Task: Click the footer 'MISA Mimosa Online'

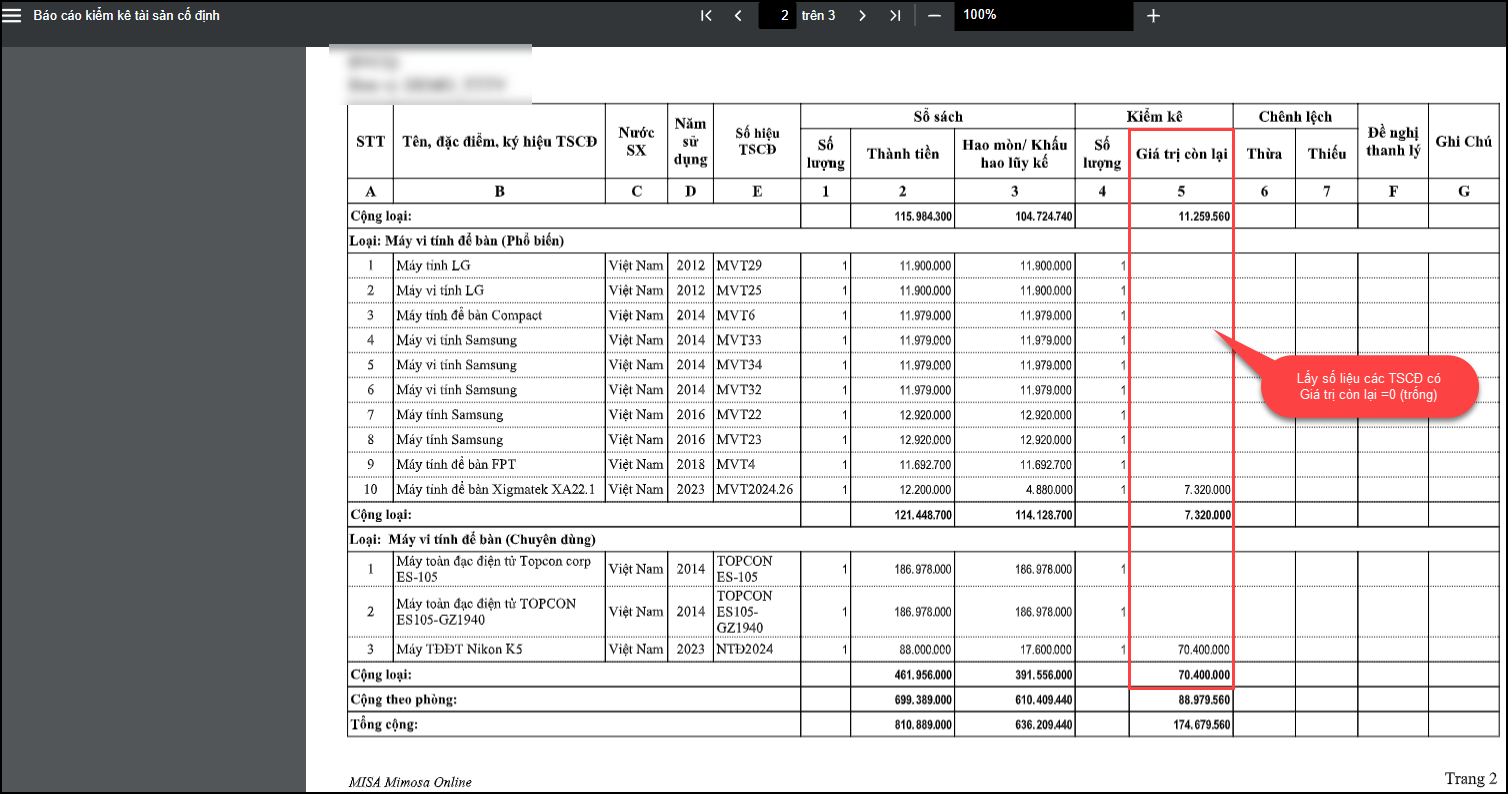Action: [410, 782]
